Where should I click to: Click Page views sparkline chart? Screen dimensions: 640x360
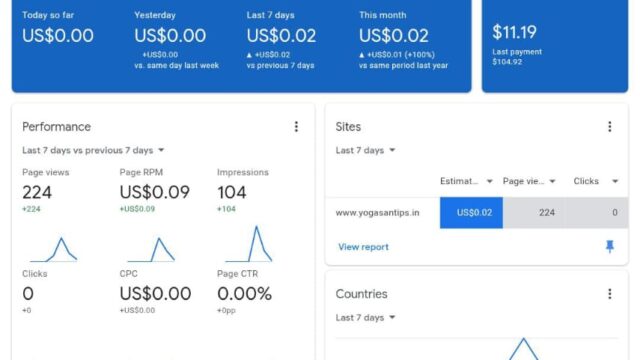53,249
